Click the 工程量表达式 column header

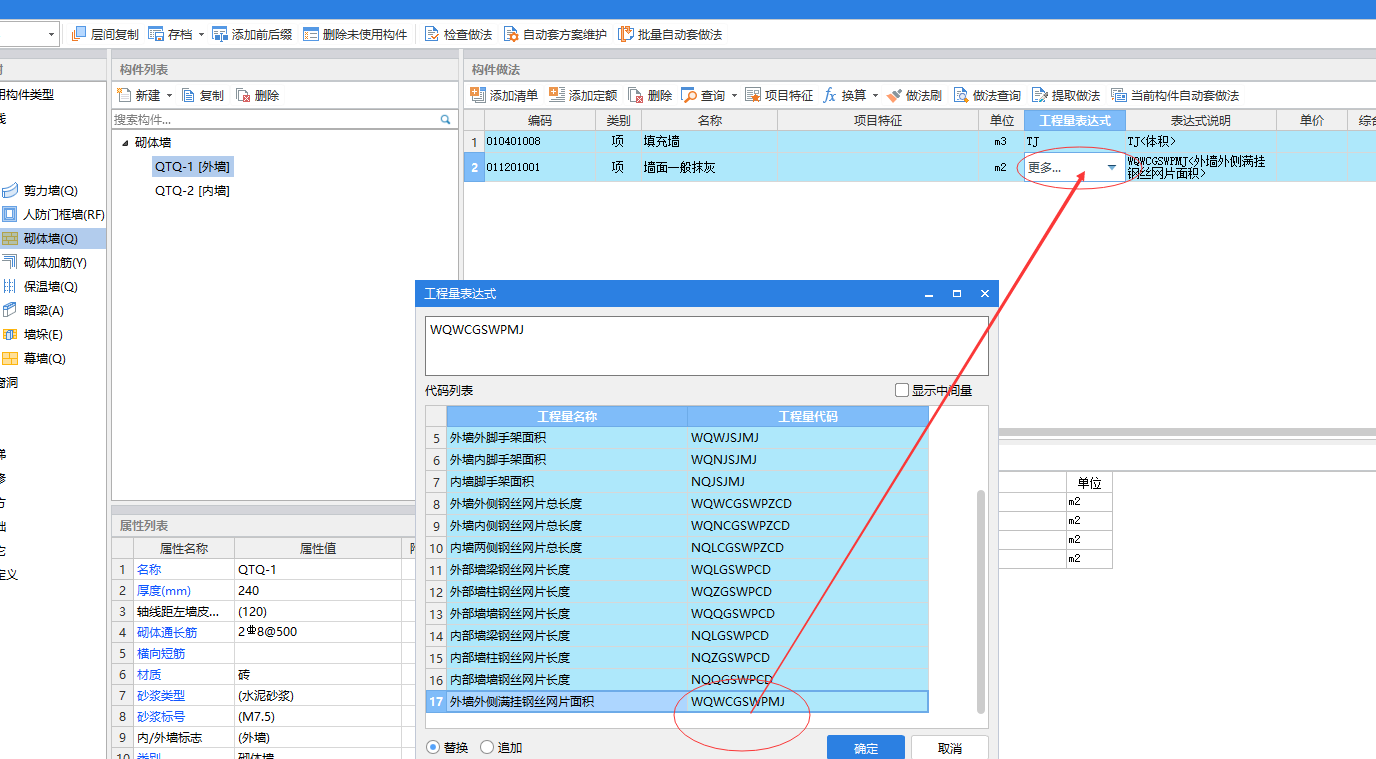pos(1075,120)
